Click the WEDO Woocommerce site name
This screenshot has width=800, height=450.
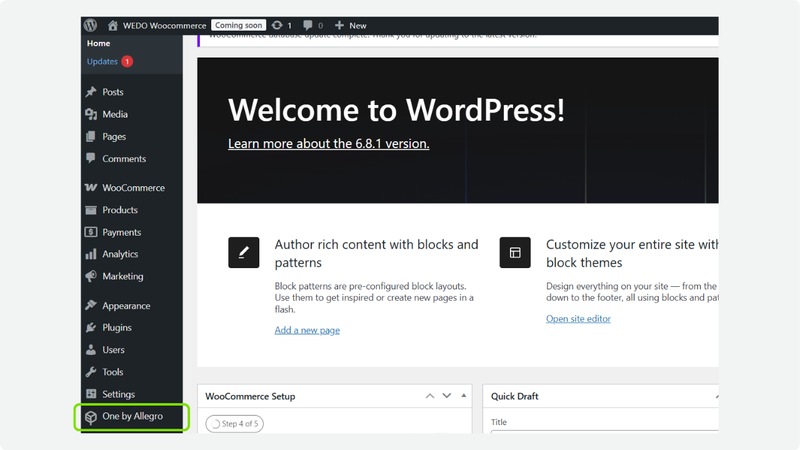164,26
